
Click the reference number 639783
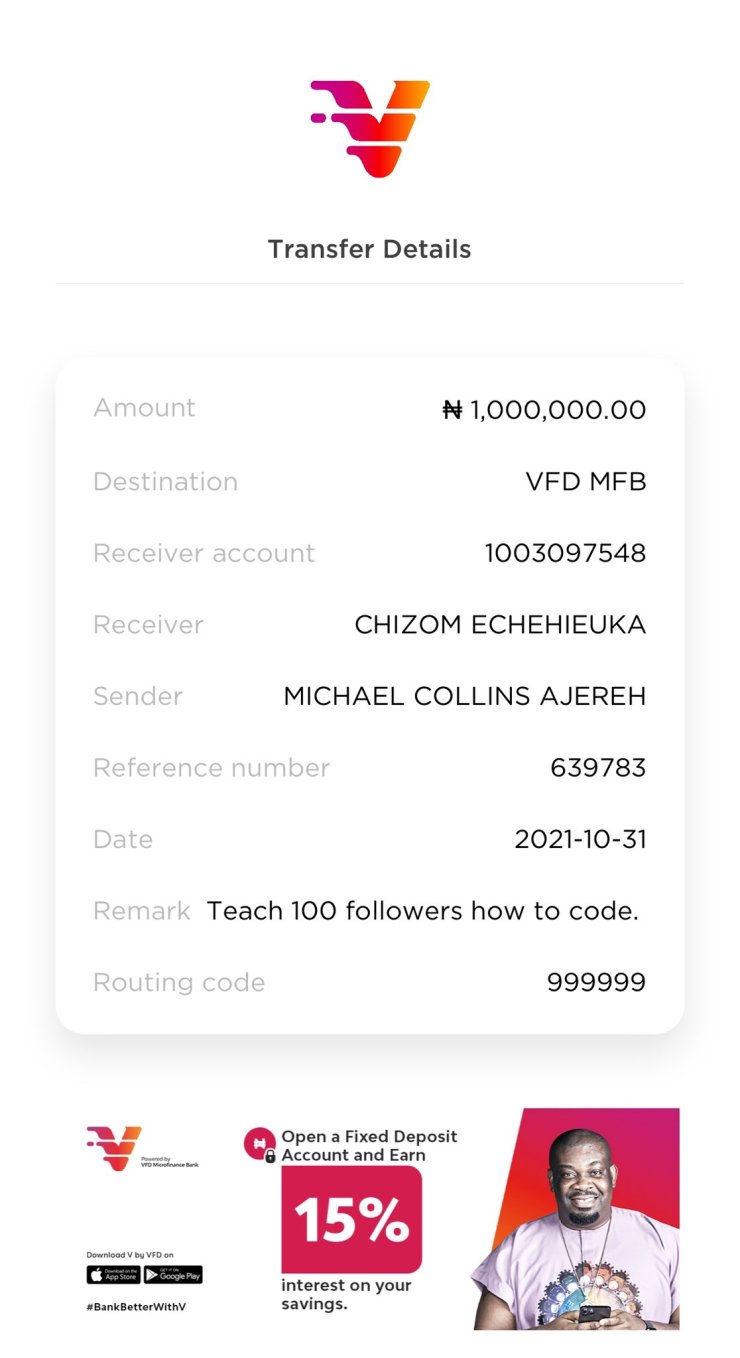pyautogui.click(x=598, y=768)
